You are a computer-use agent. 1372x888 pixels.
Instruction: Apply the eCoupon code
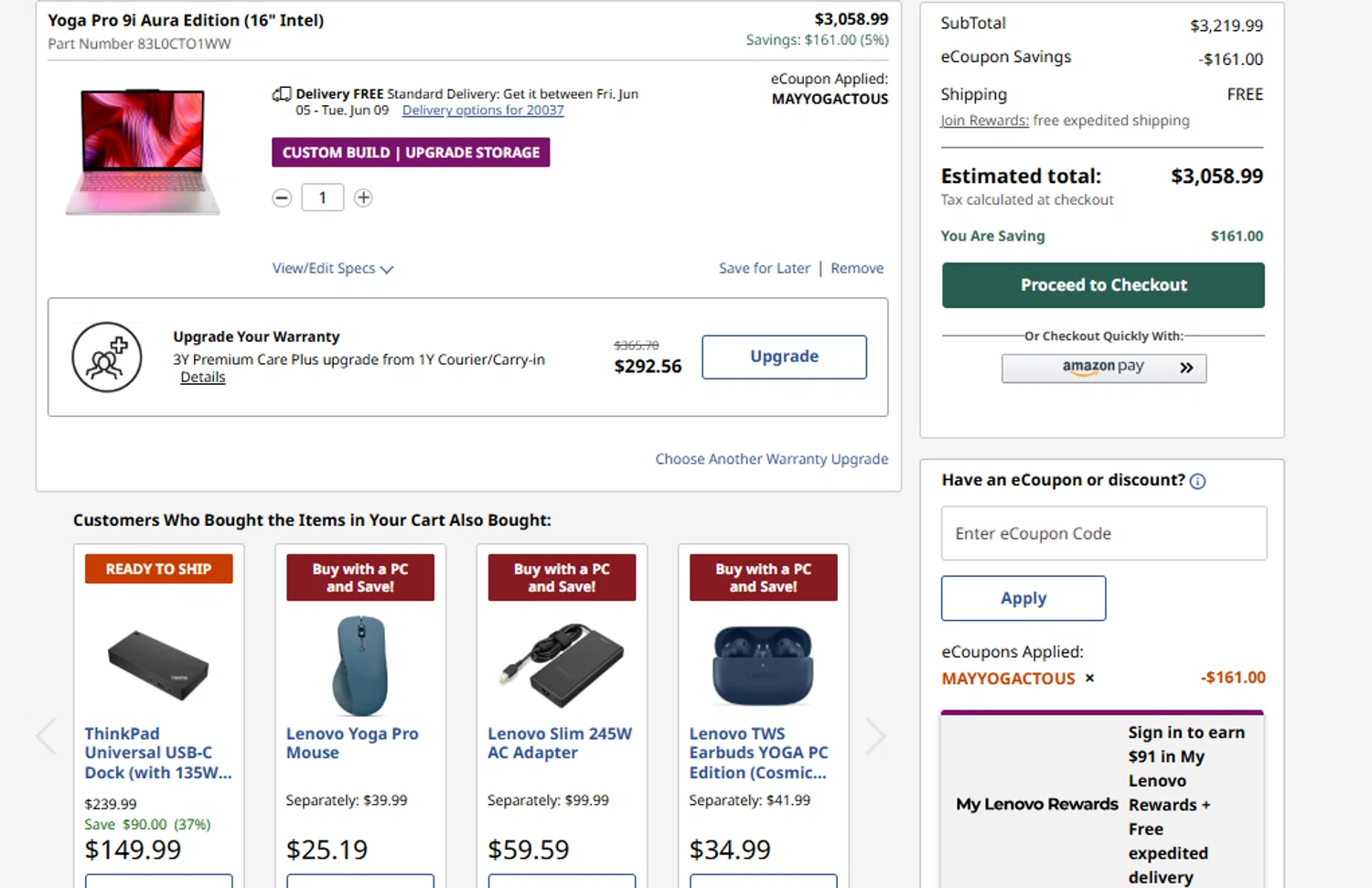click(1024, 598)
